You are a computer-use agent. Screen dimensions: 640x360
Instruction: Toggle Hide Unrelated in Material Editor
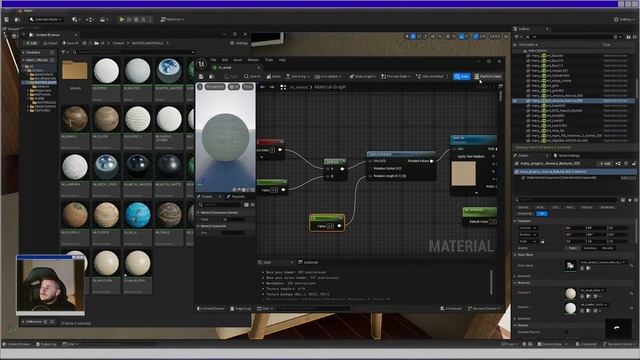point(430,76)
